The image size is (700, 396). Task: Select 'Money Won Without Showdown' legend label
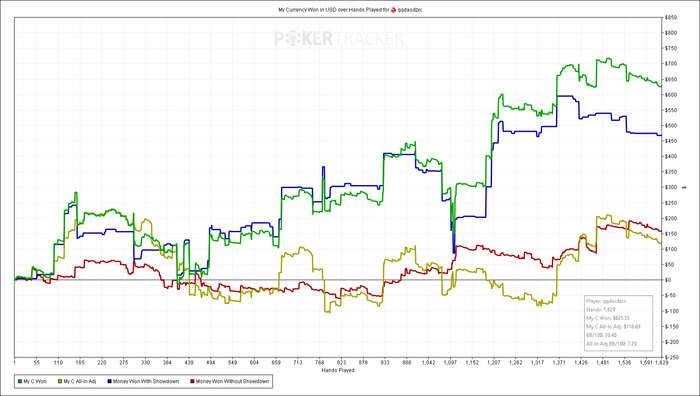(232, 381)
